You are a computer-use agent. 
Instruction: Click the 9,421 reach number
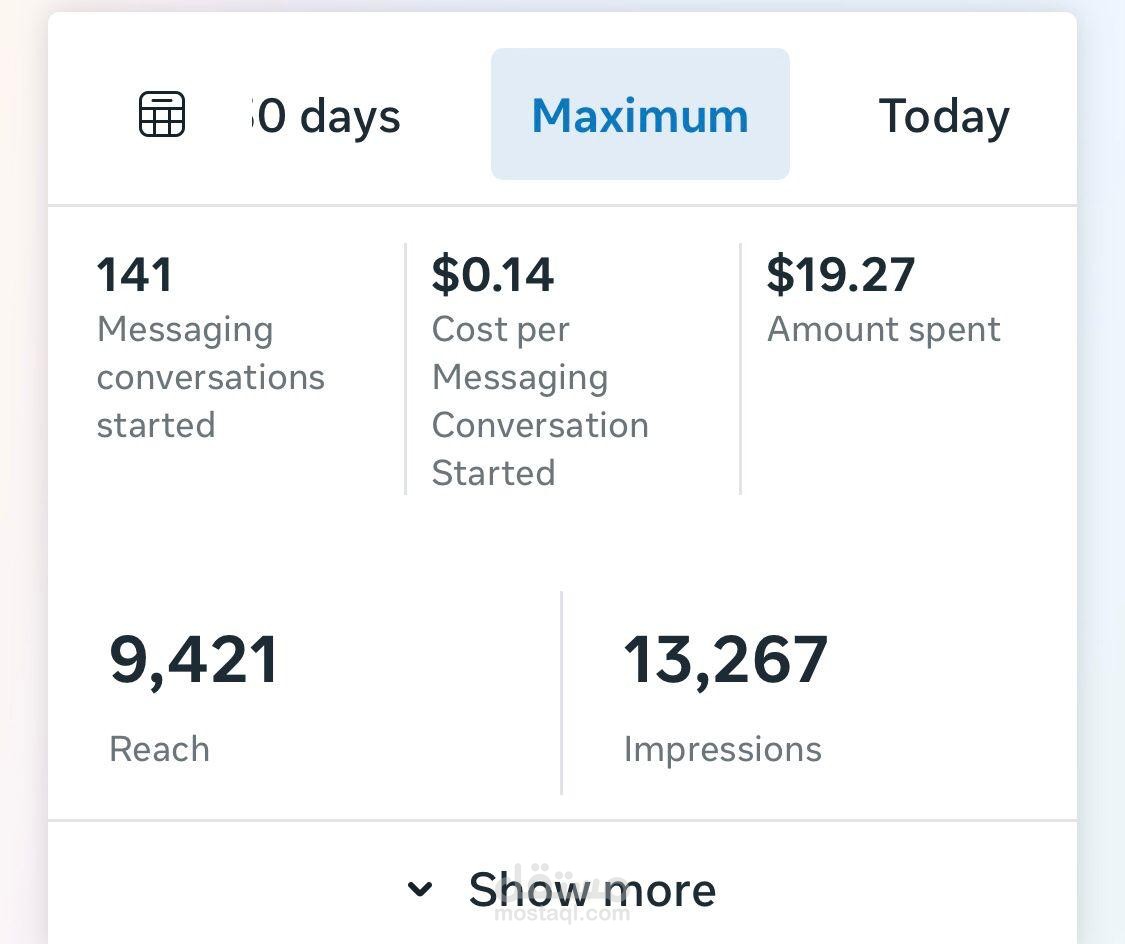193,660
